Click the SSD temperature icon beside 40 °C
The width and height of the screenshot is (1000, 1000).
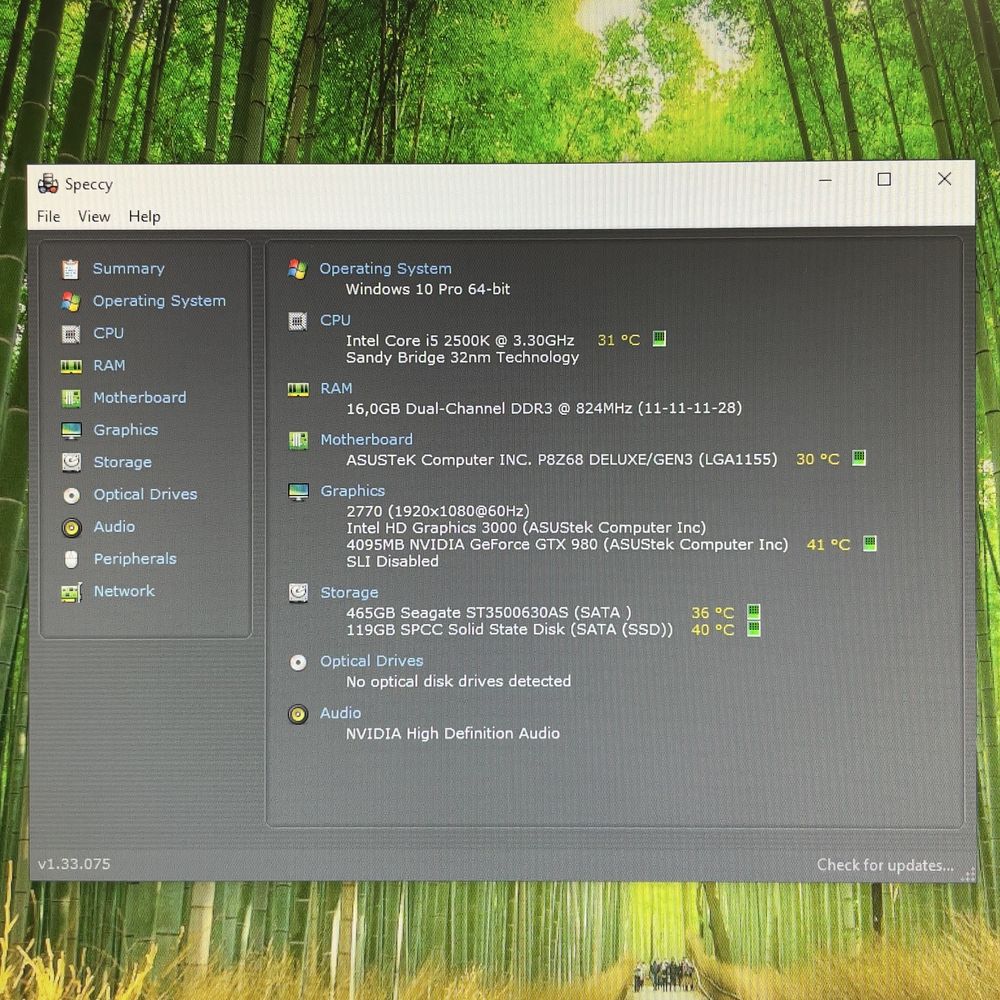pyautogui.click(x=753, y=629)
